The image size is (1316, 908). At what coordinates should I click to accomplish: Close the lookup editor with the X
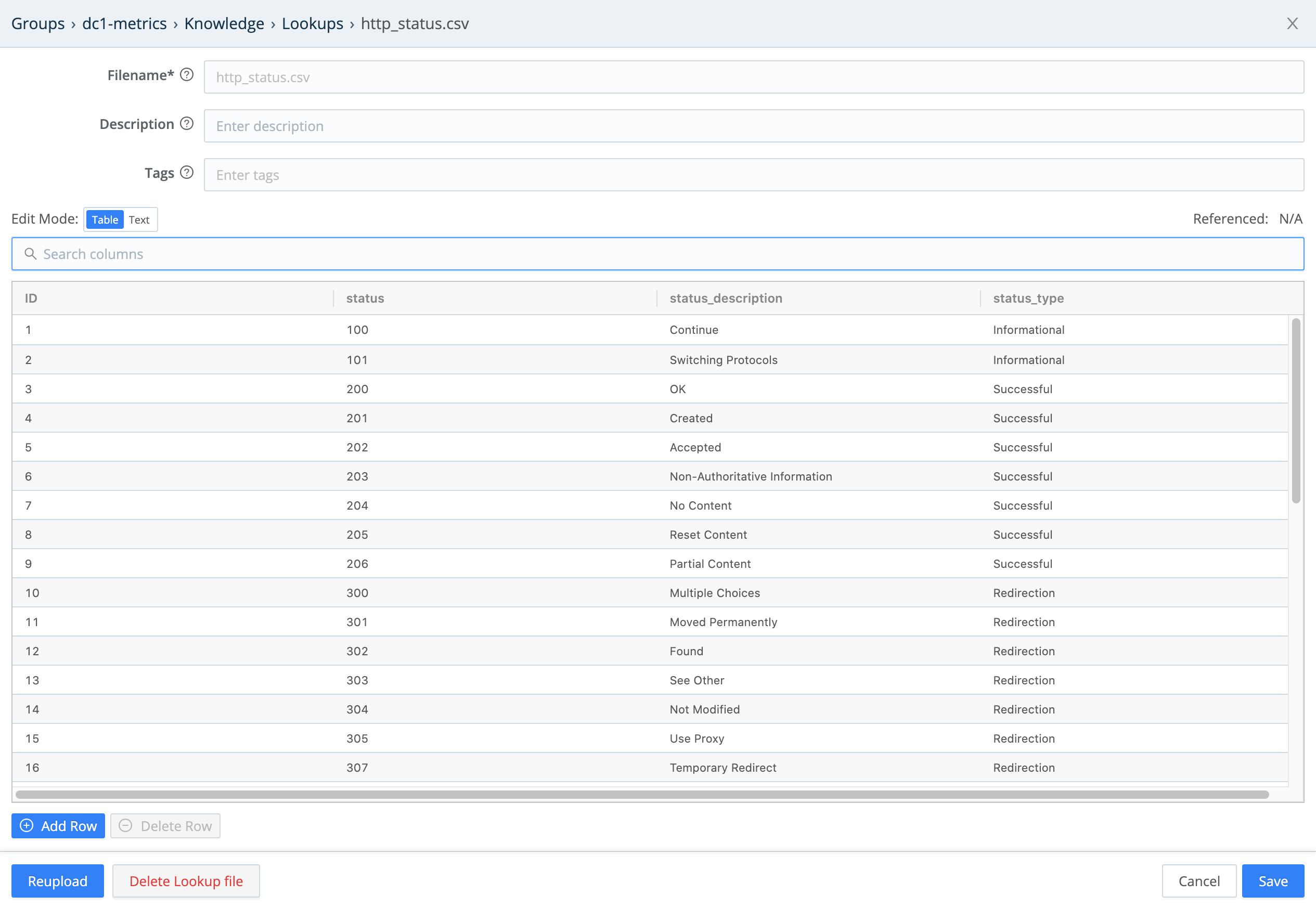[x=1292, y=23]
